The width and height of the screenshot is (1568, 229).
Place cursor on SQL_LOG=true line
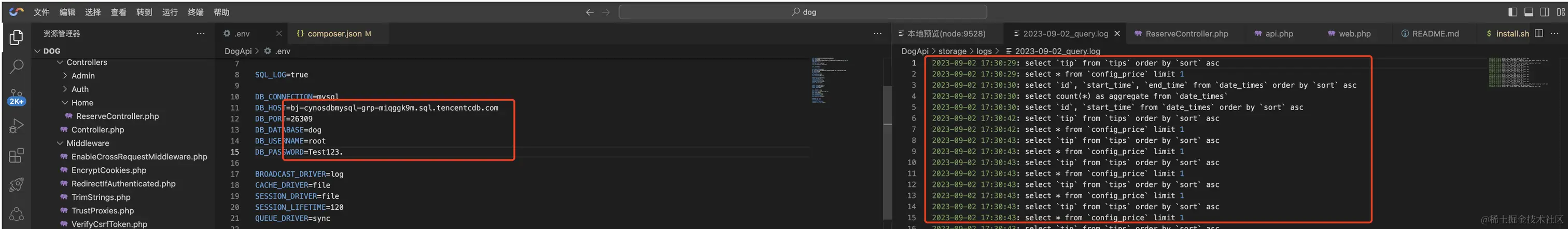pos(281,75)
